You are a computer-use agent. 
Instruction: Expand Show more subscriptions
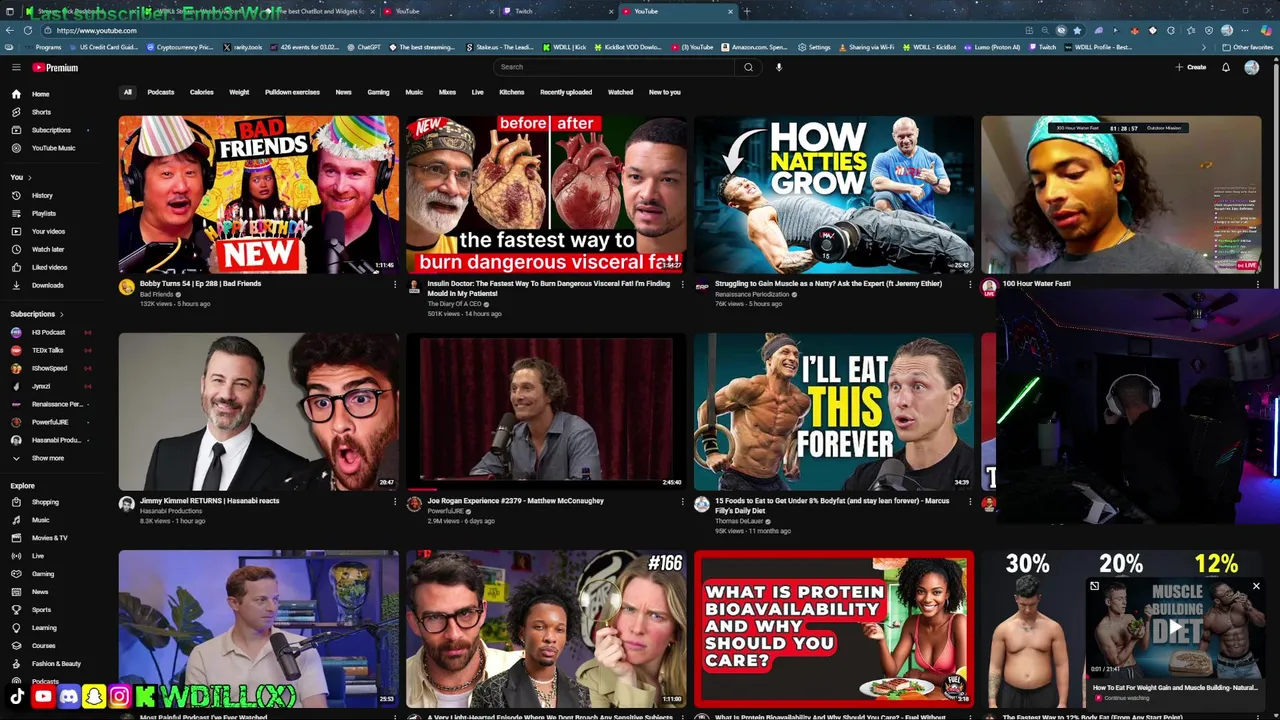[x=48, y=458]
